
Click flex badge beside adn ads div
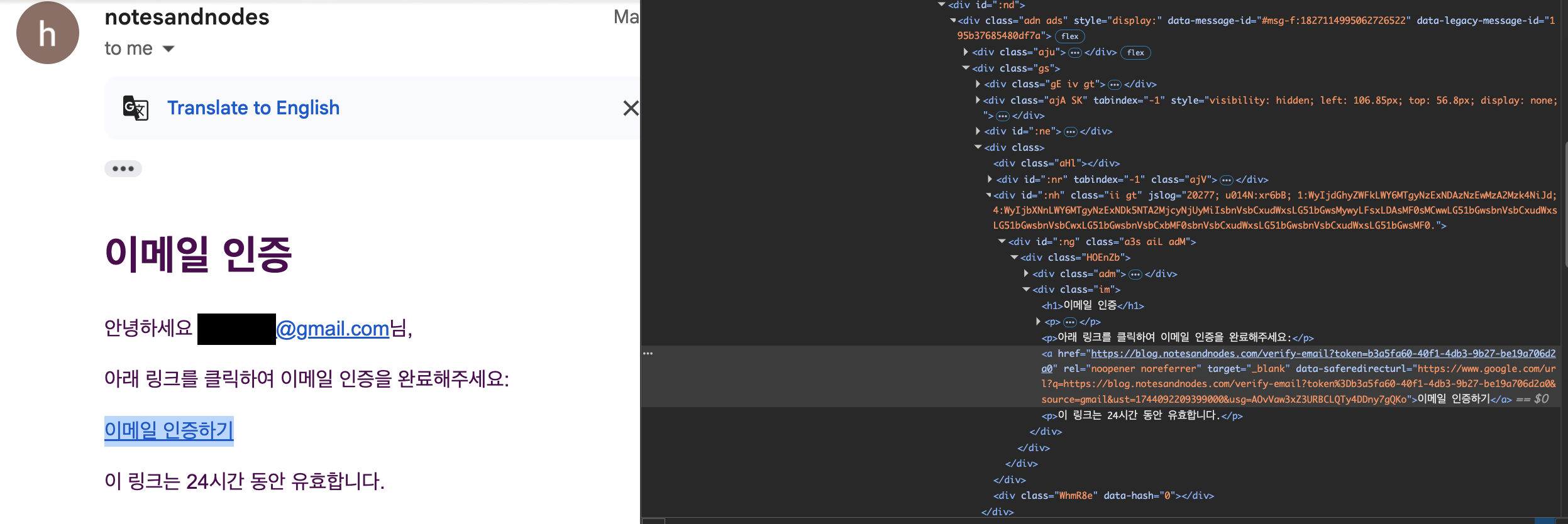coord(1070,36)
